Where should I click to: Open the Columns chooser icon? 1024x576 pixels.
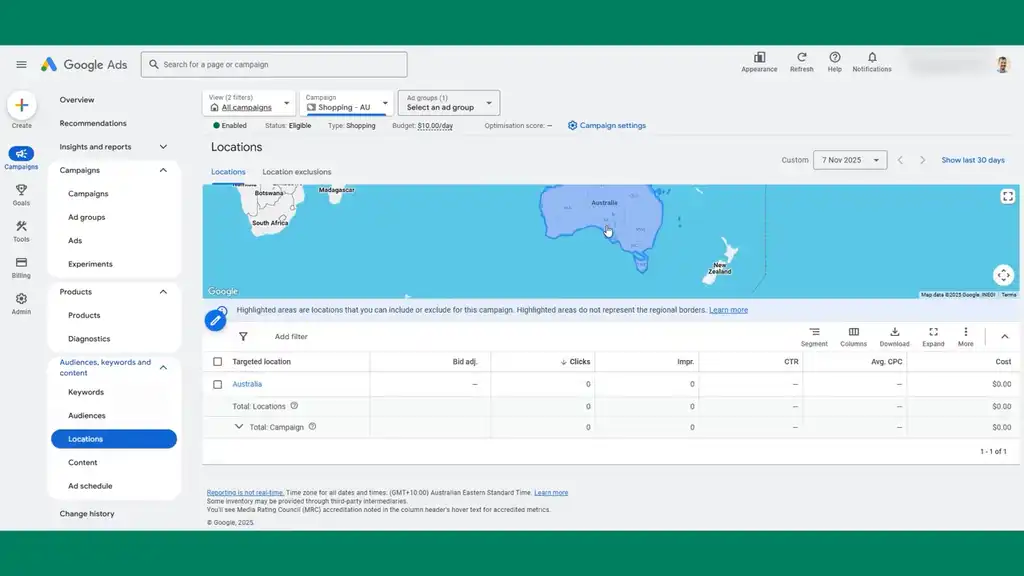(853, 333)
